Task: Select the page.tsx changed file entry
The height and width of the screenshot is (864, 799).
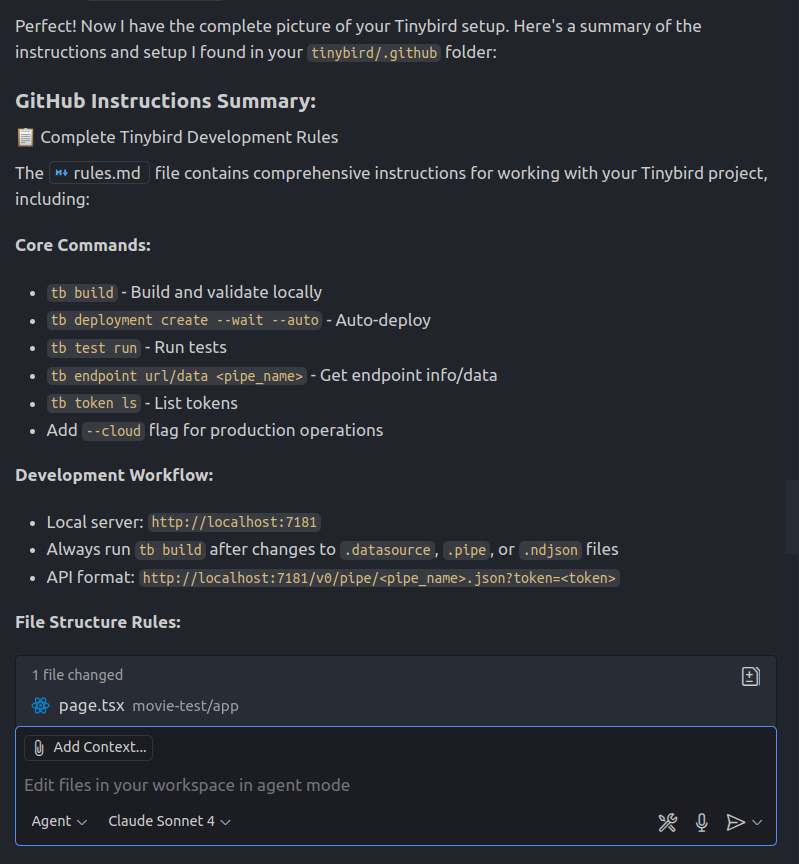Action: pos(90,705)
